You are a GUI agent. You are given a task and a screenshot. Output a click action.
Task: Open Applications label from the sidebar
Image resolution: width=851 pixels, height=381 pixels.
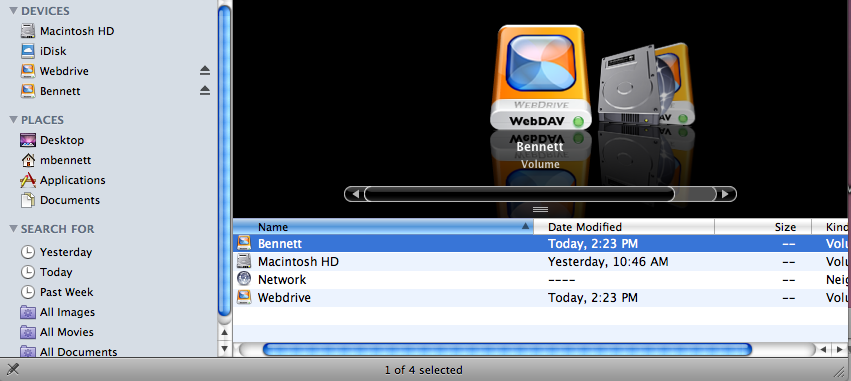click(73, 180)
